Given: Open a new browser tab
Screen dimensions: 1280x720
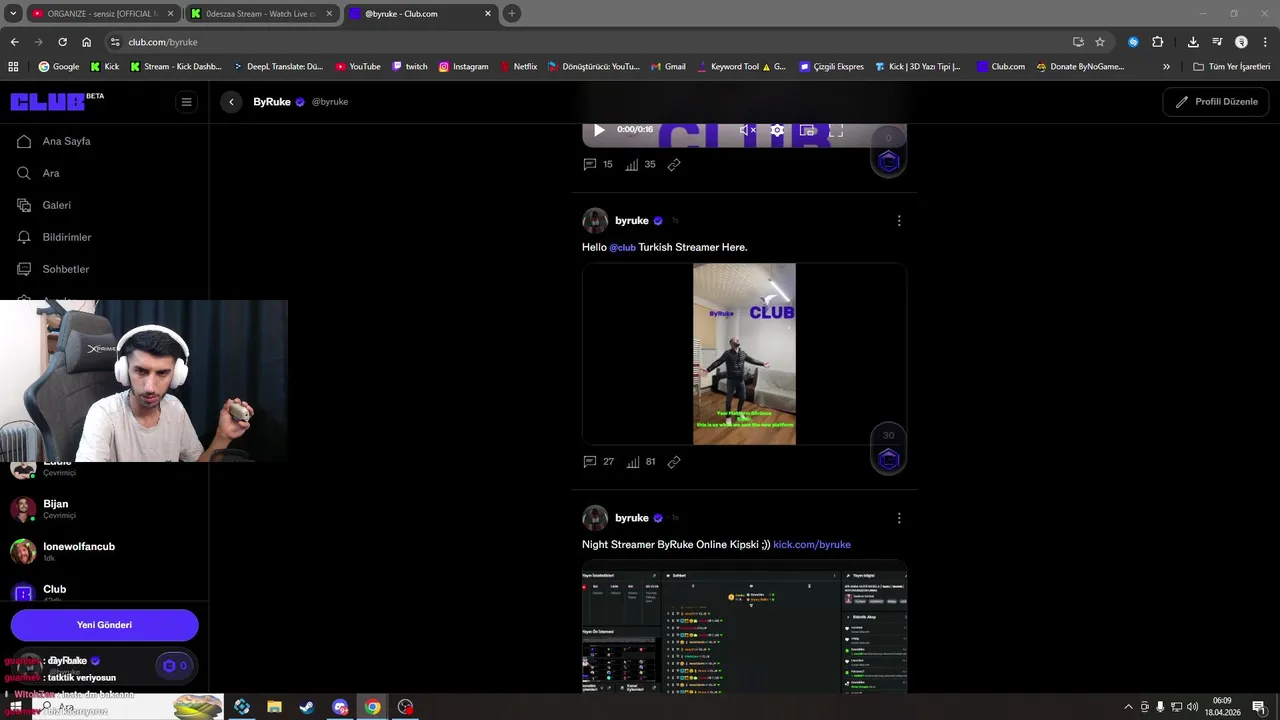Looking at the screenshot, I should (x=511, y=14).
